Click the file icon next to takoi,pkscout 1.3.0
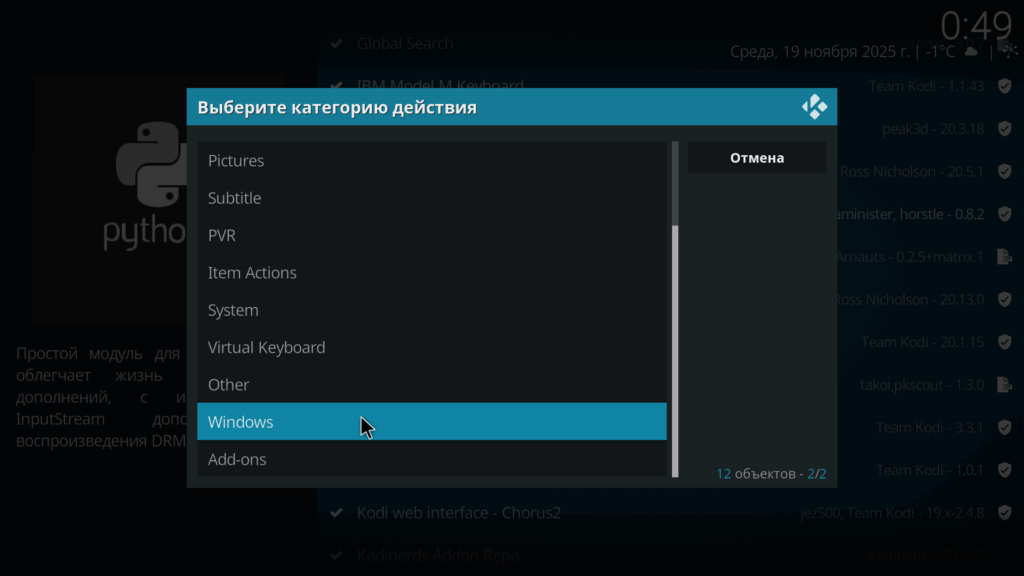Viewport: 1024px width, 576px height. pos(1003,385)
